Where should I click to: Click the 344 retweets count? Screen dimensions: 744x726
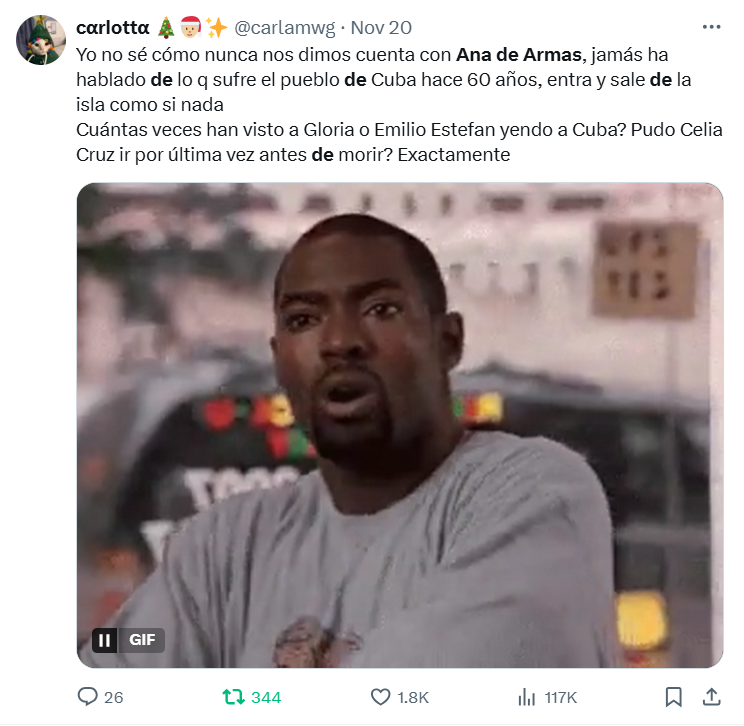266,698
